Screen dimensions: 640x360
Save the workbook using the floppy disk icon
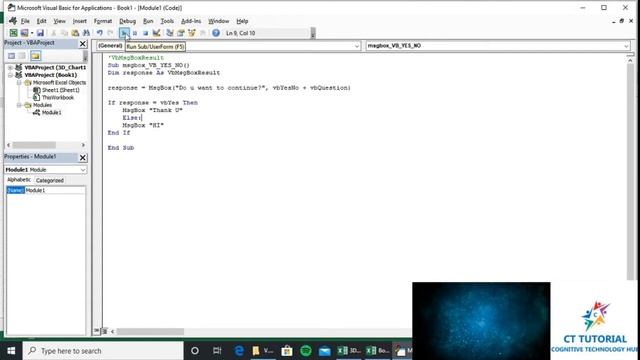(x=40, y=33)
